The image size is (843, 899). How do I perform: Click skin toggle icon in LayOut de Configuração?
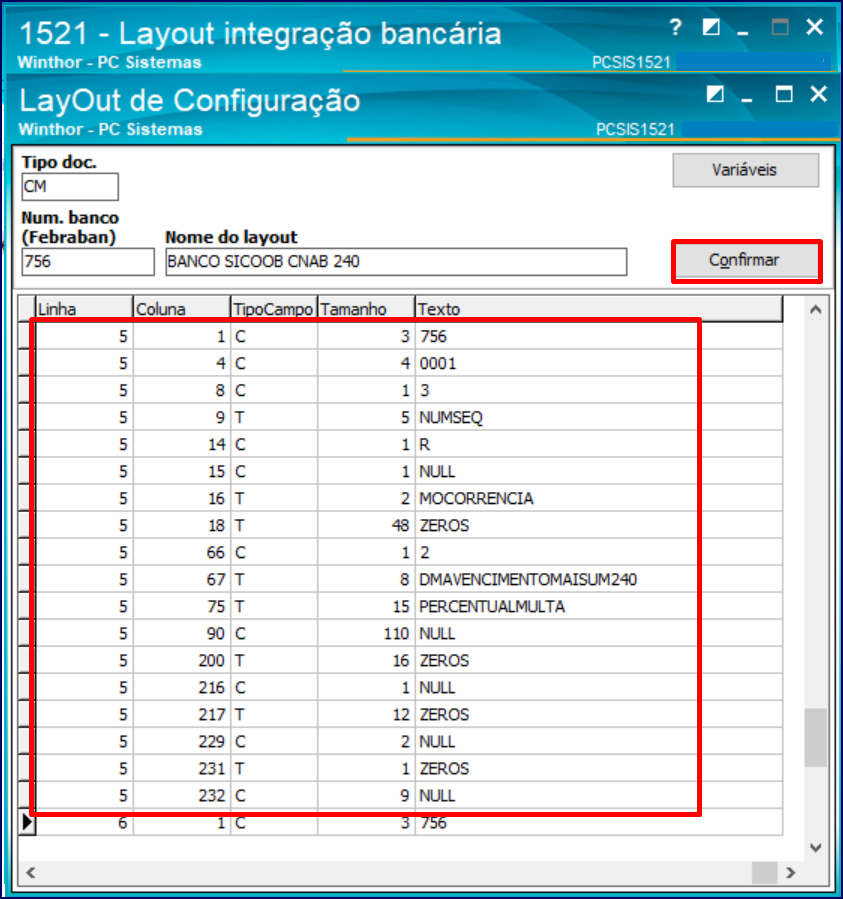tap(715, 94)
